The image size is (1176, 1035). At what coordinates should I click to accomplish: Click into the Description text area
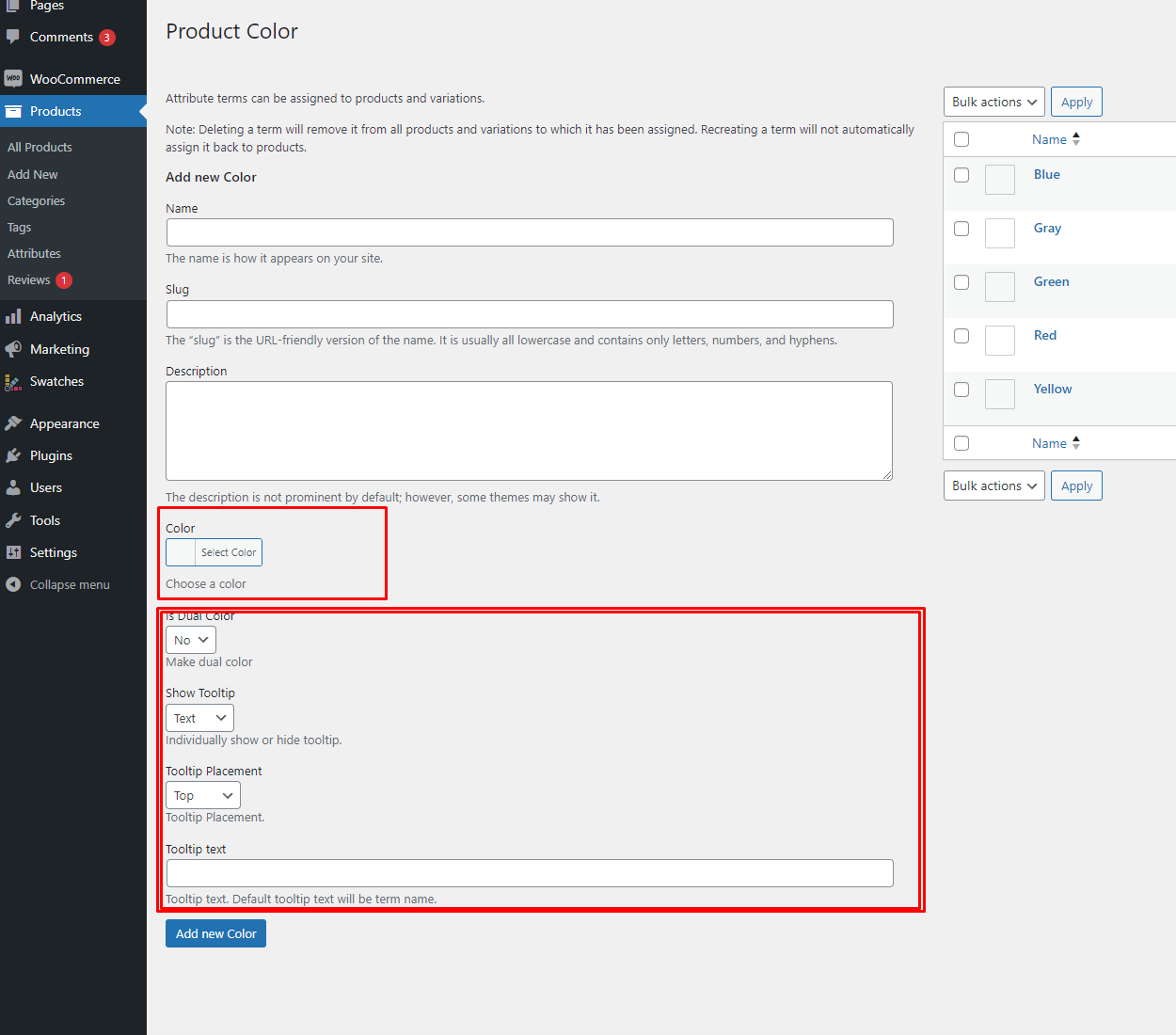[529, 431]
